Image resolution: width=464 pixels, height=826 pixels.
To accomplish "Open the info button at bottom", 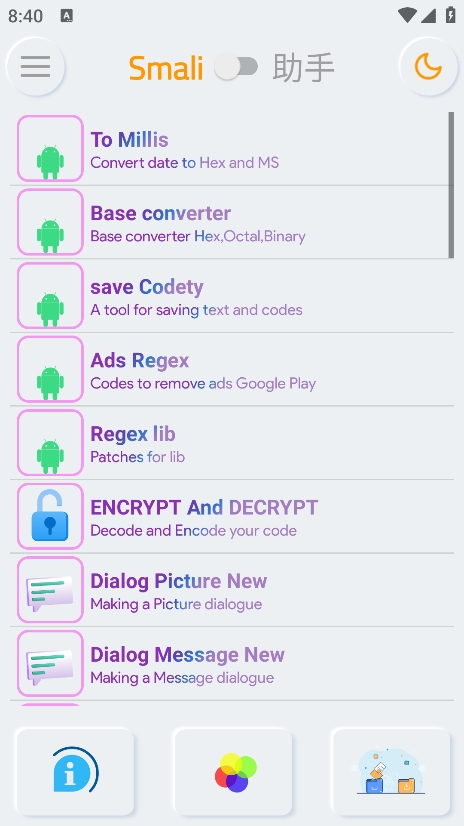I will pyautogui.click(x=75, y=771).
